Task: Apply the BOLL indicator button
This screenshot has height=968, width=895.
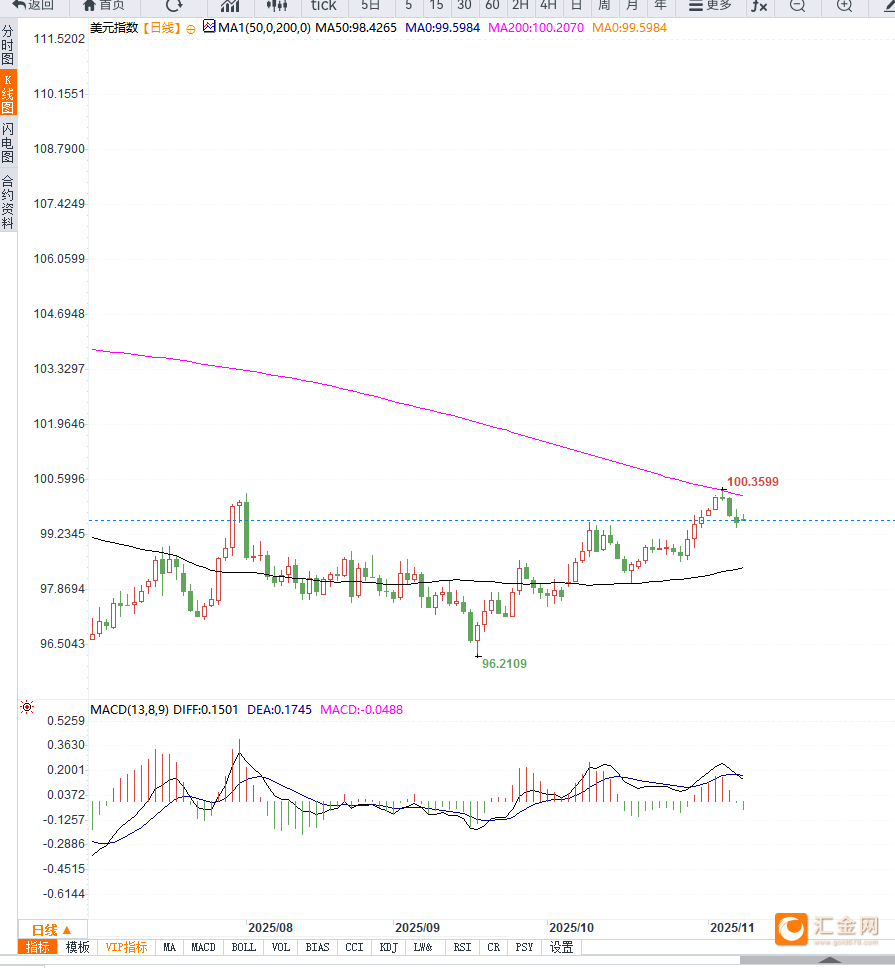Action: point(244,947)
